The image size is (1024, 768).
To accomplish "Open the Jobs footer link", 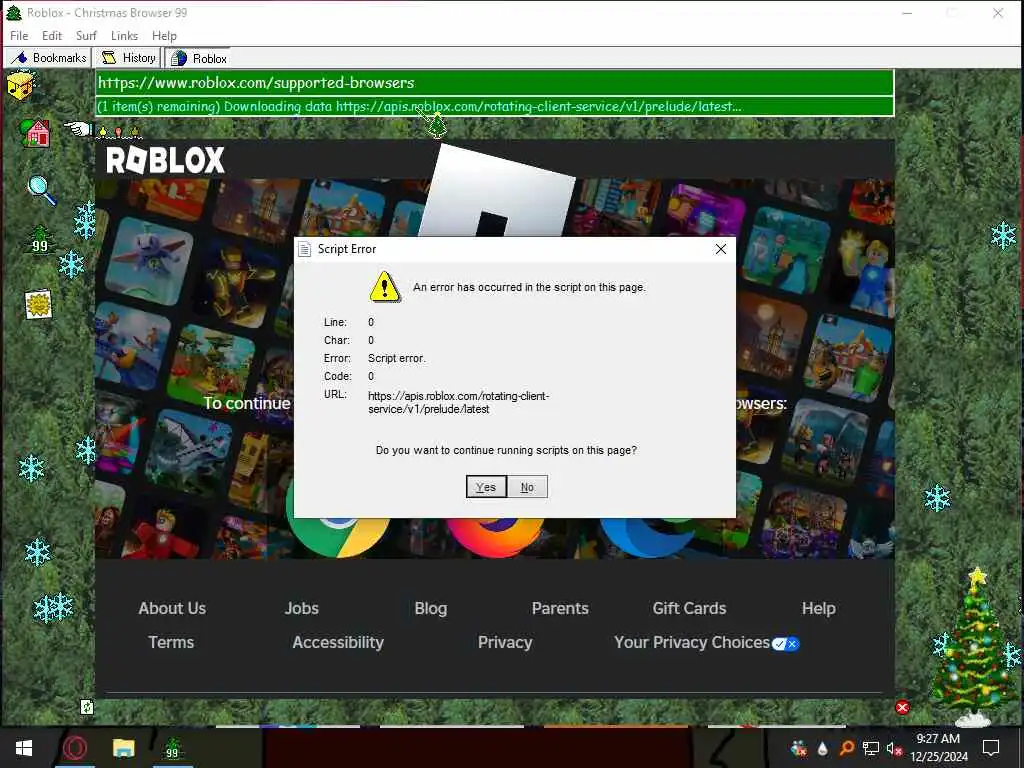I will (x=302, y=608).
